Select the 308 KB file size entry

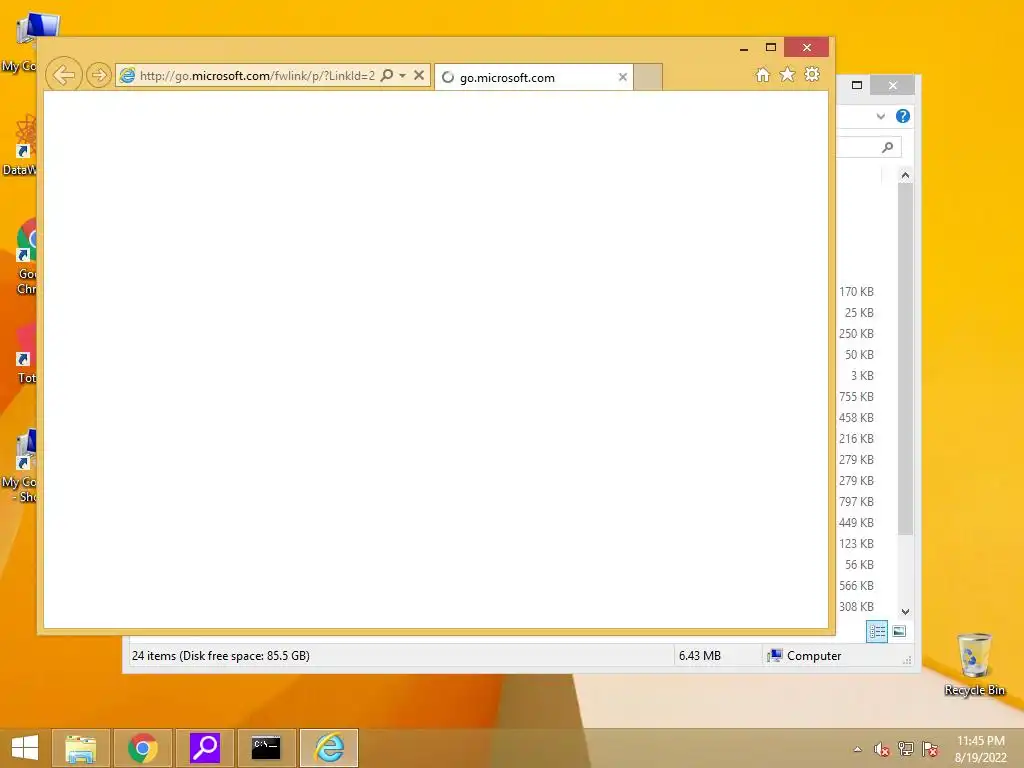coord(856,607)
